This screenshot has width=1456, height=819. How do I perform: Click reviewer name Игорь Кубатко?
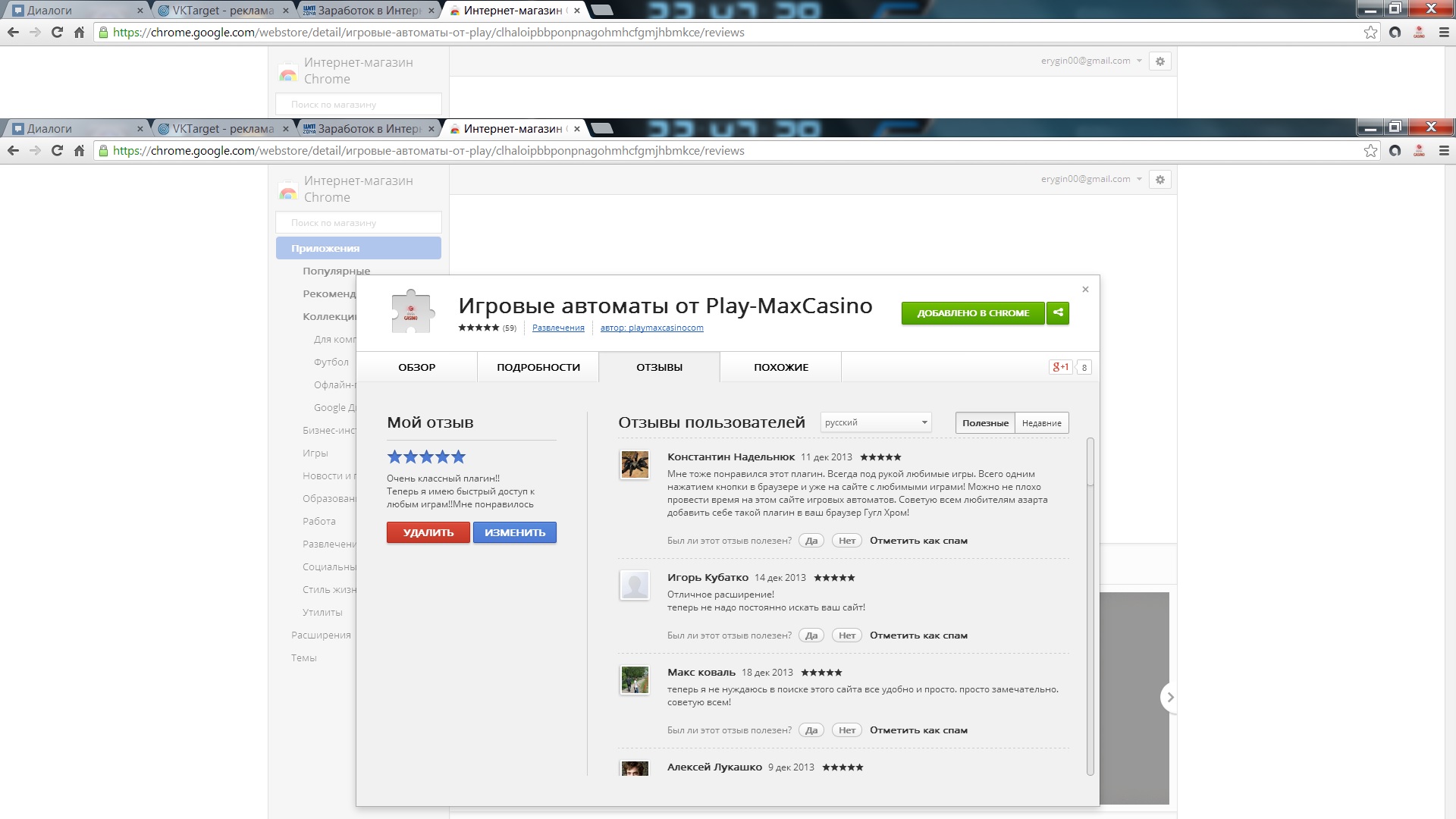tap(708, 577)
